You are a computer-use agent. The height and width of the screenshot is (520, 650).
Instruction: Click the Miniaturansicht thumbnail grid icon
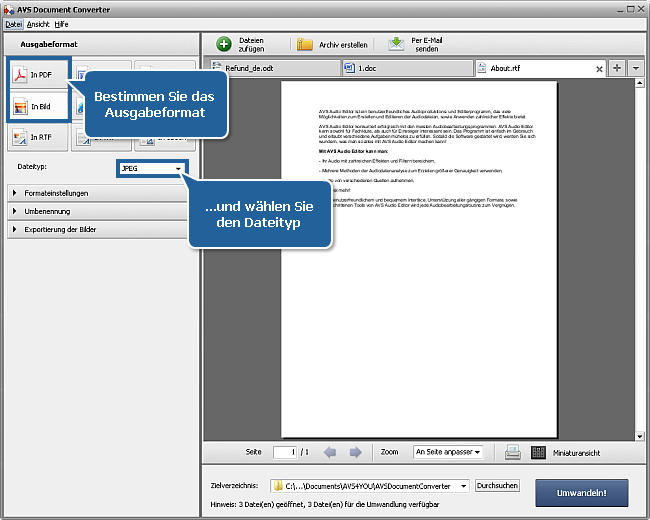(538, 452)
